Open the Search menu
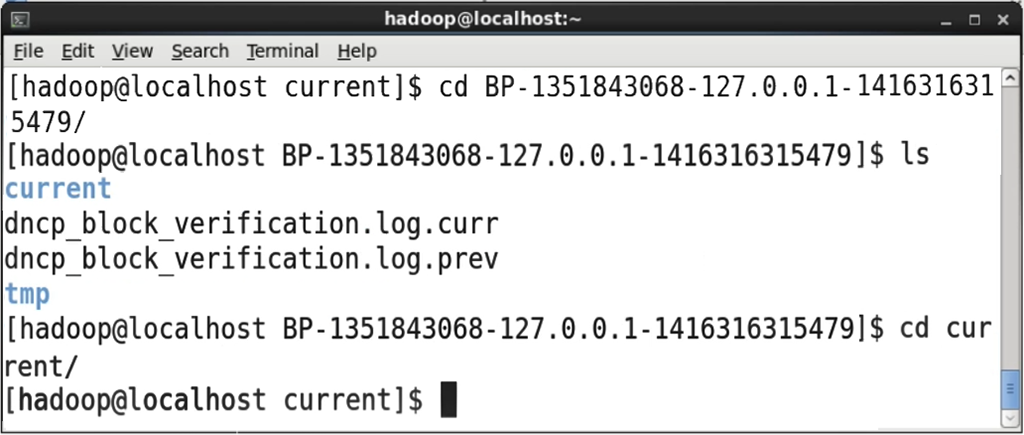The width and height of the screenshot is (1024, 435). [200, 51]
